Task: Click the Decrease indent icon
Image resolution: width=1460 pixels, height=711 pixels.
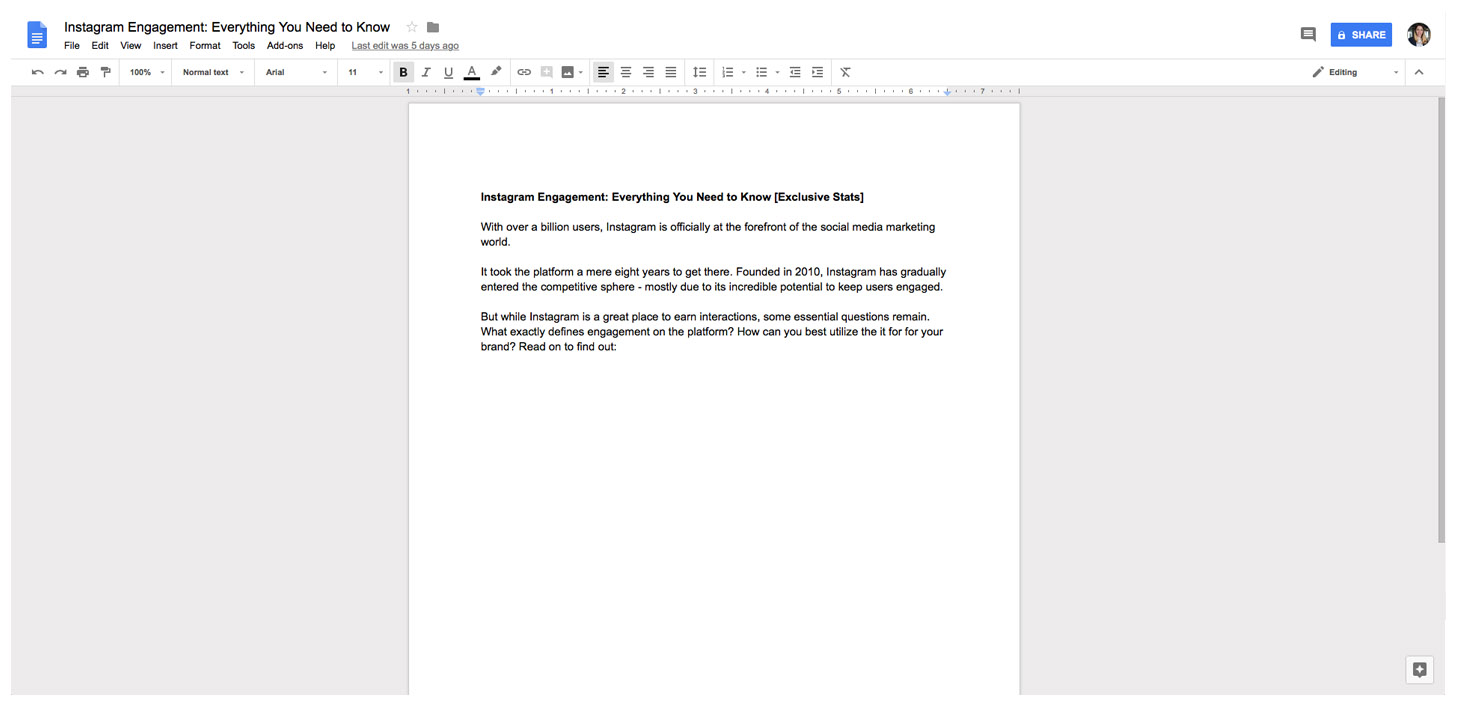Action: (795, 72)
